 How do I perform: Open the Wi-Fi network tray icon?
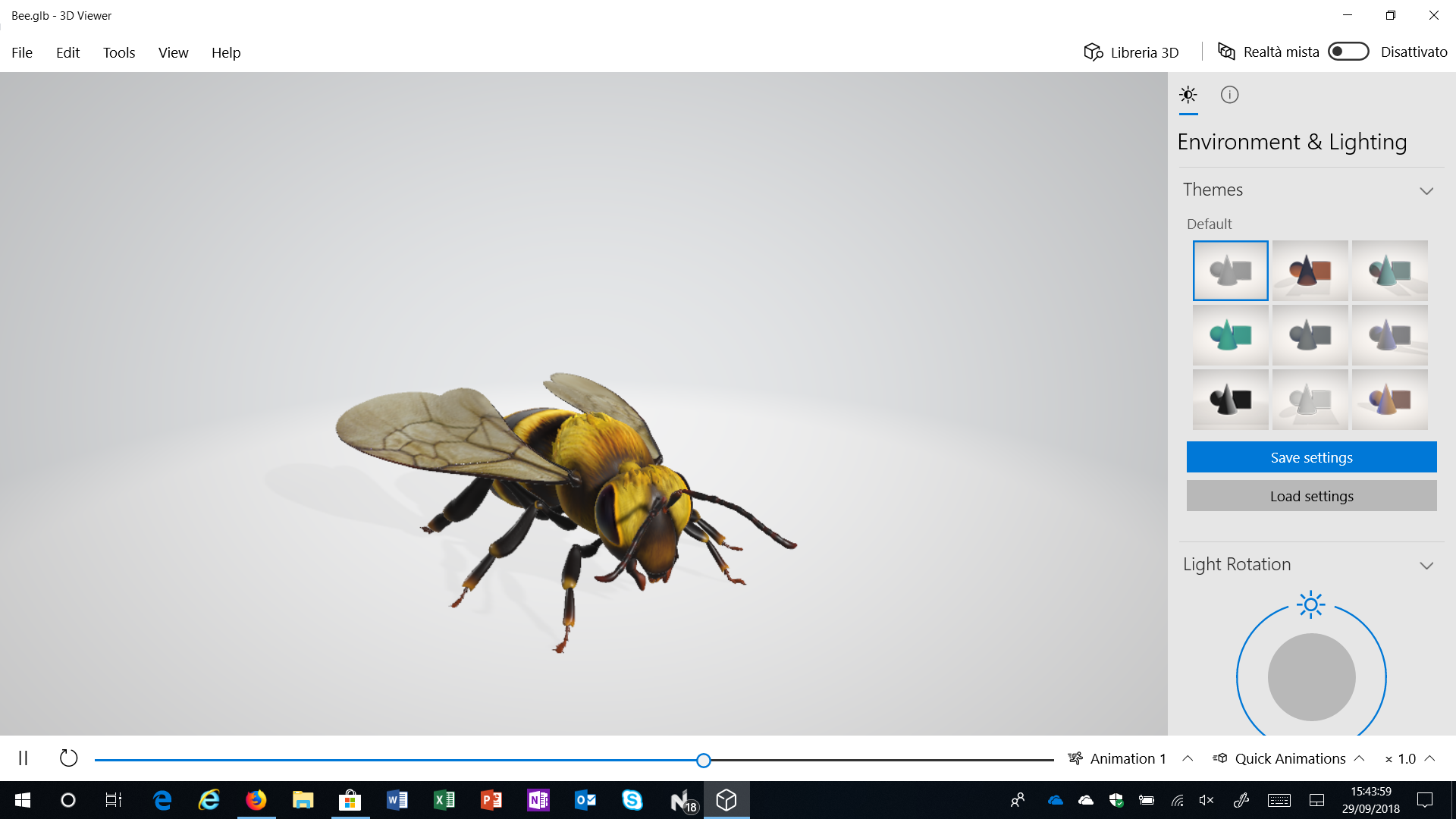point(1177,800)
